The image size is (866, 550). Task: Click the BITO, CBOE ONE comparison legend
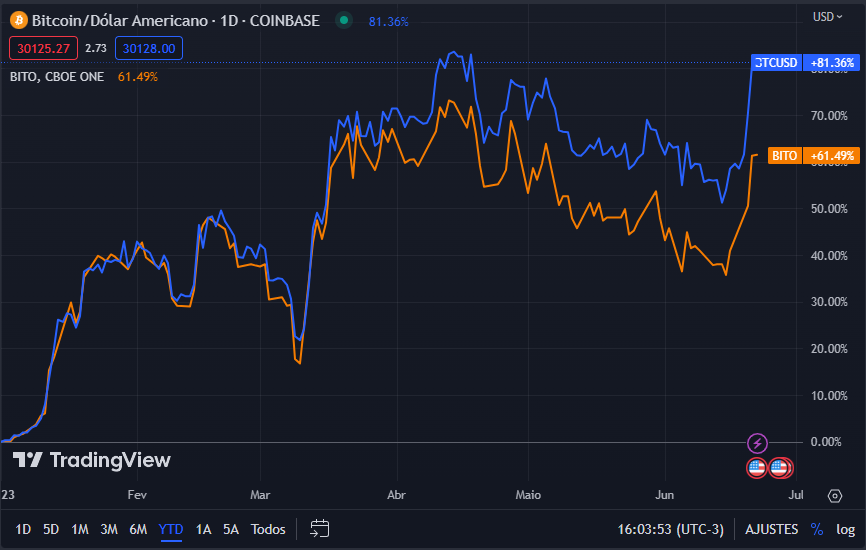(x=57, y=77)
